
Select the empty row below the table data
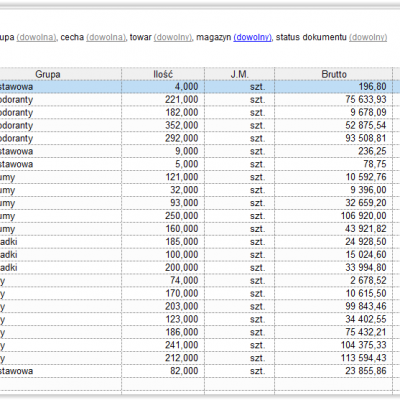tap(200, 384)
